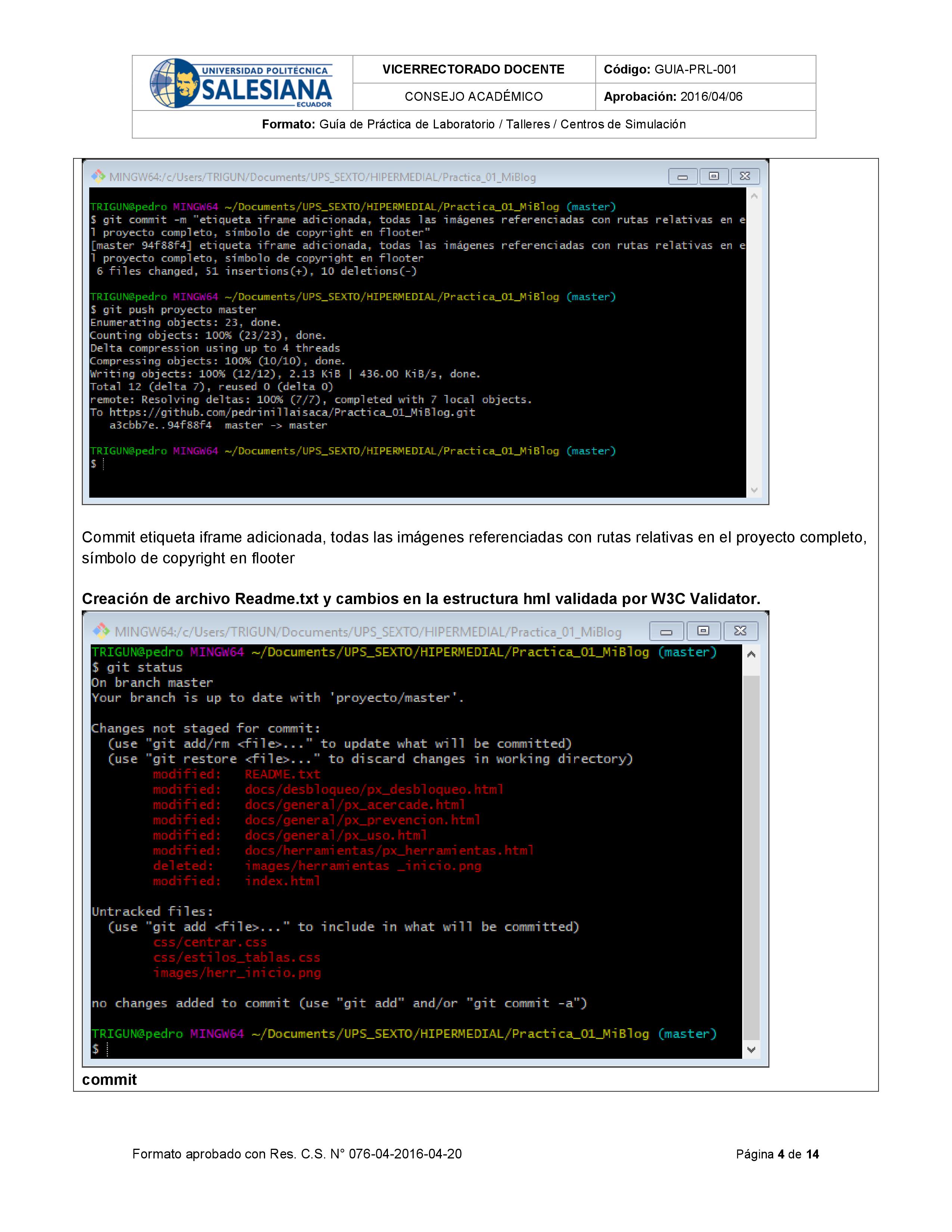Click 'docs/herramientas/px_herramientas.html' entry
The height and width of the screenshot is (1232, 952).
coord(389,850)
